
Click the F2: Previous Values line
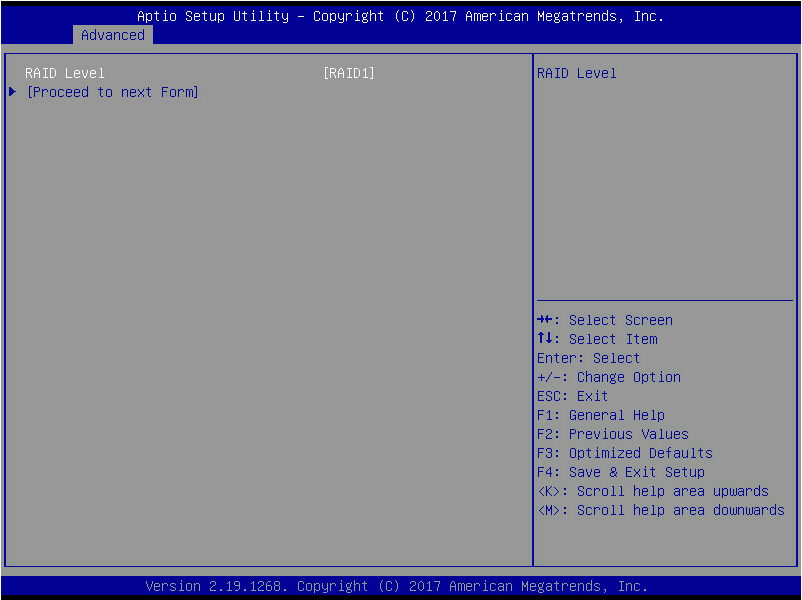pos(613,434)
